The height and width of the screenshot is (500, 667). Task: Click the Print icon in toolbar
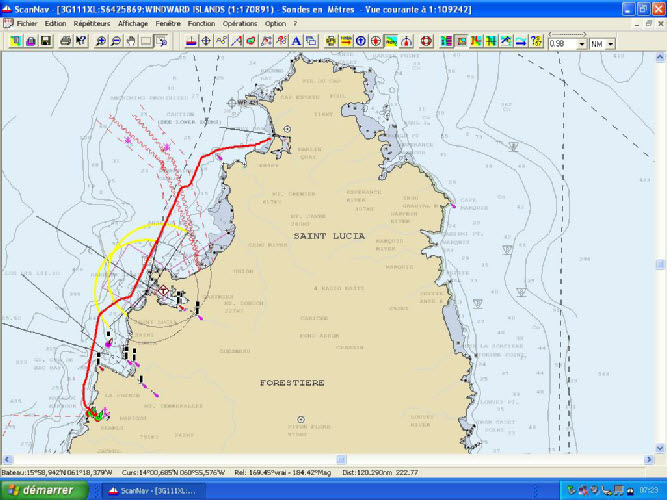pyautogui.click(x=65, y=42)
